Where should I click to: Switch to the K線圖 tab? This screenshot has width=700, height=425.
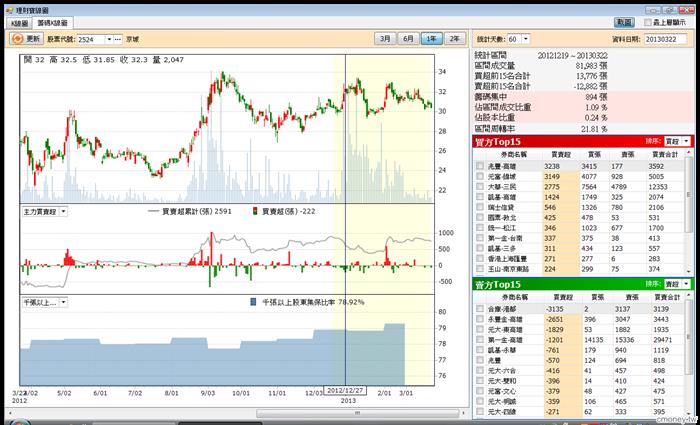click(x=18, y=22)
